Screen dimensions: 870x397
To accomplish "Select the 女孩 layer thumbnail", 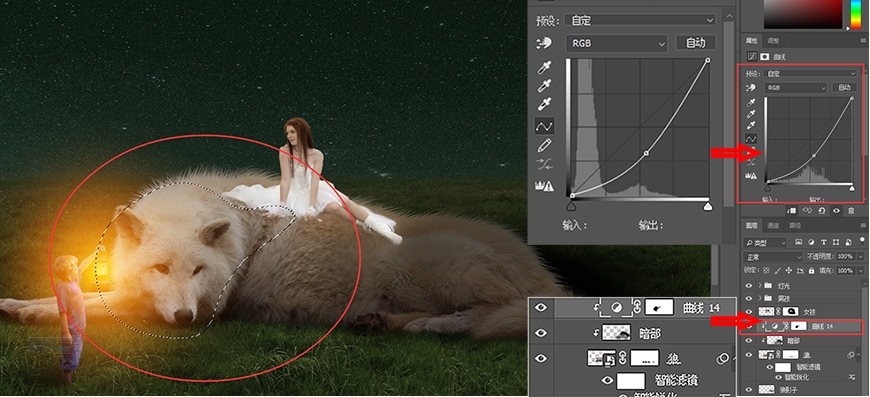I will (x=765, y=312).
